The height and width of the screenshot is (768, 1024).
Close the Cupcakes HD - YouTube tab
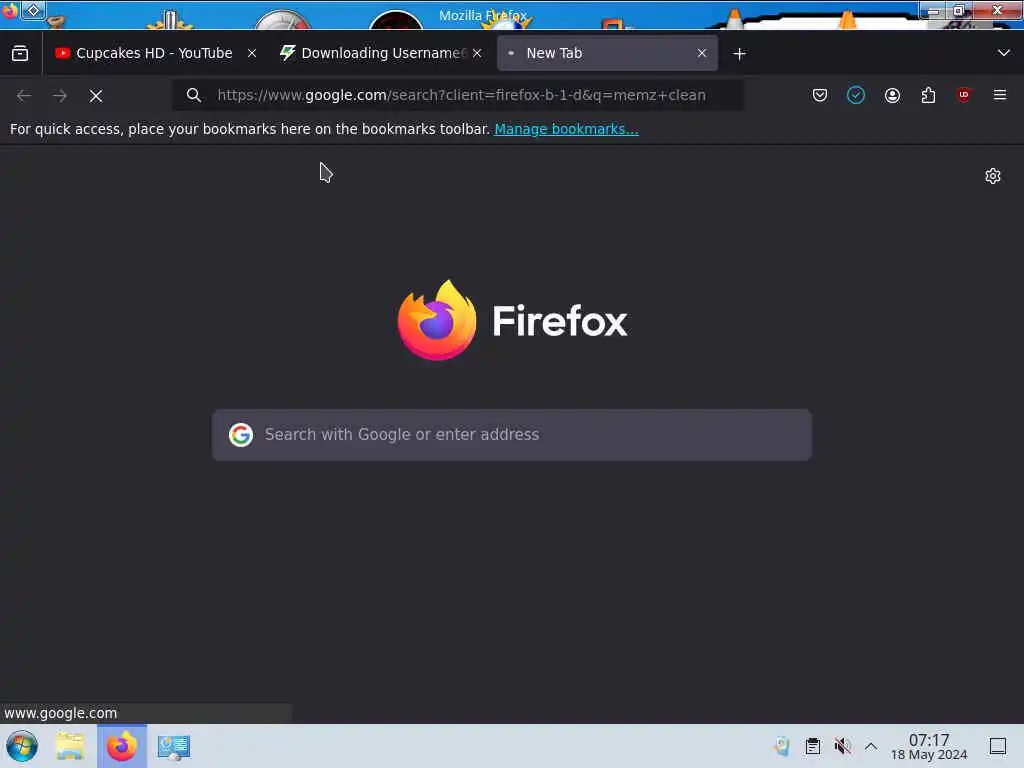coord(252,54)
